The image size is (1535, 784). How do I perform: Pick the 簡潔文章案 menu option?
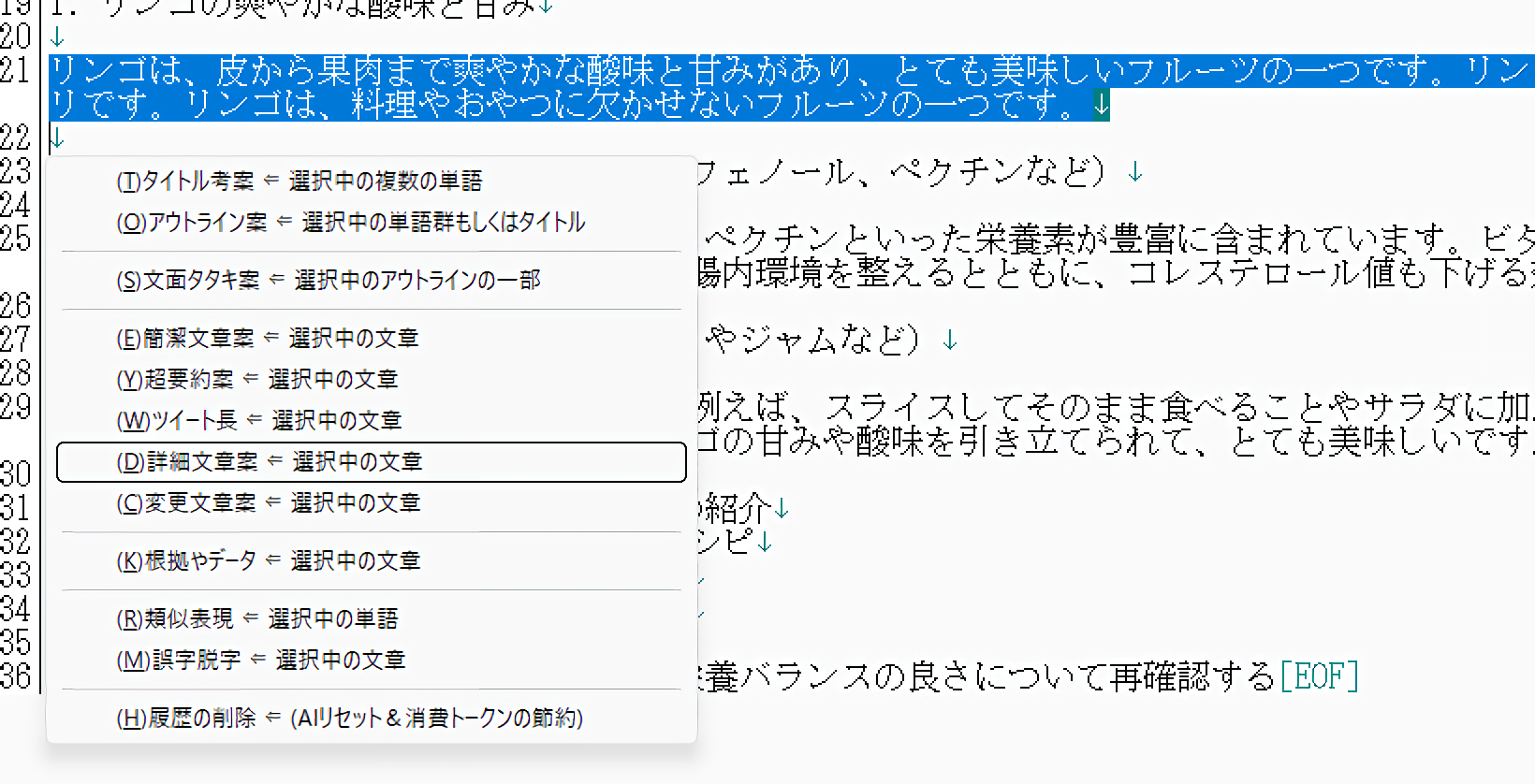point(267,338)
